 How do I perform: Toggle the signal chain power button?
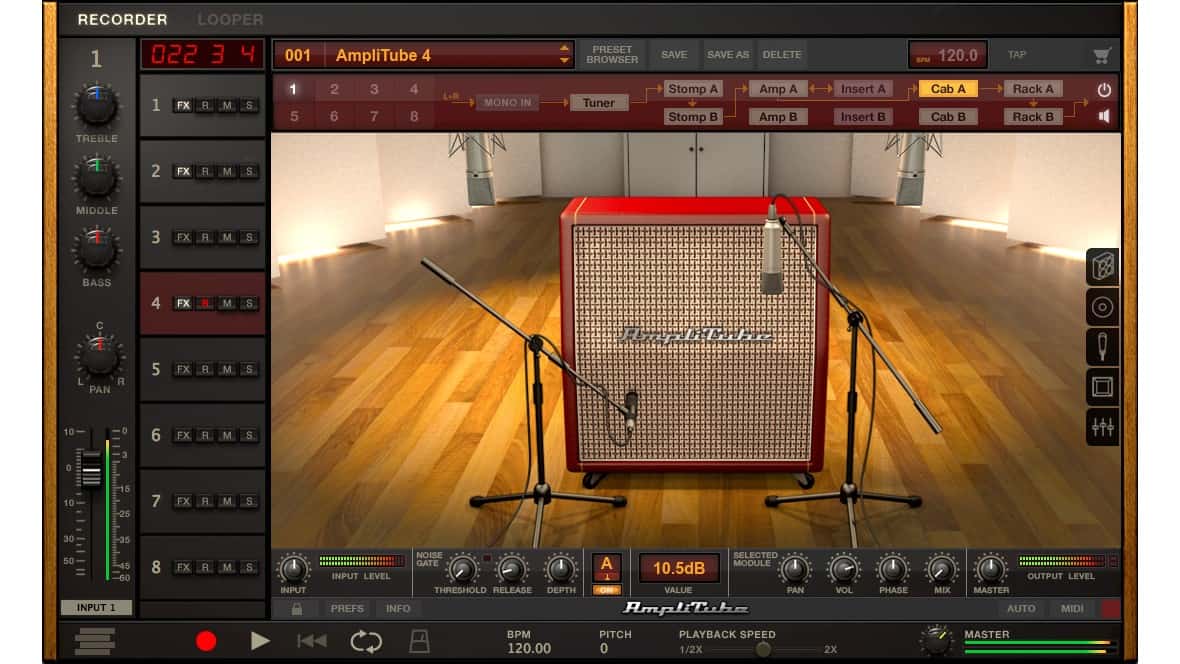click(x=1104, y=89)
